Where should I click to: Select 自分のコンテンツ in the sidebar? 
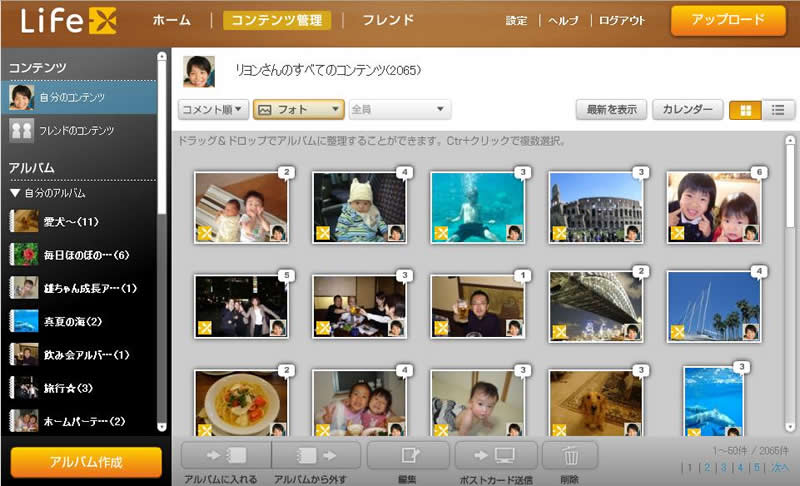(x=78, y=97)
